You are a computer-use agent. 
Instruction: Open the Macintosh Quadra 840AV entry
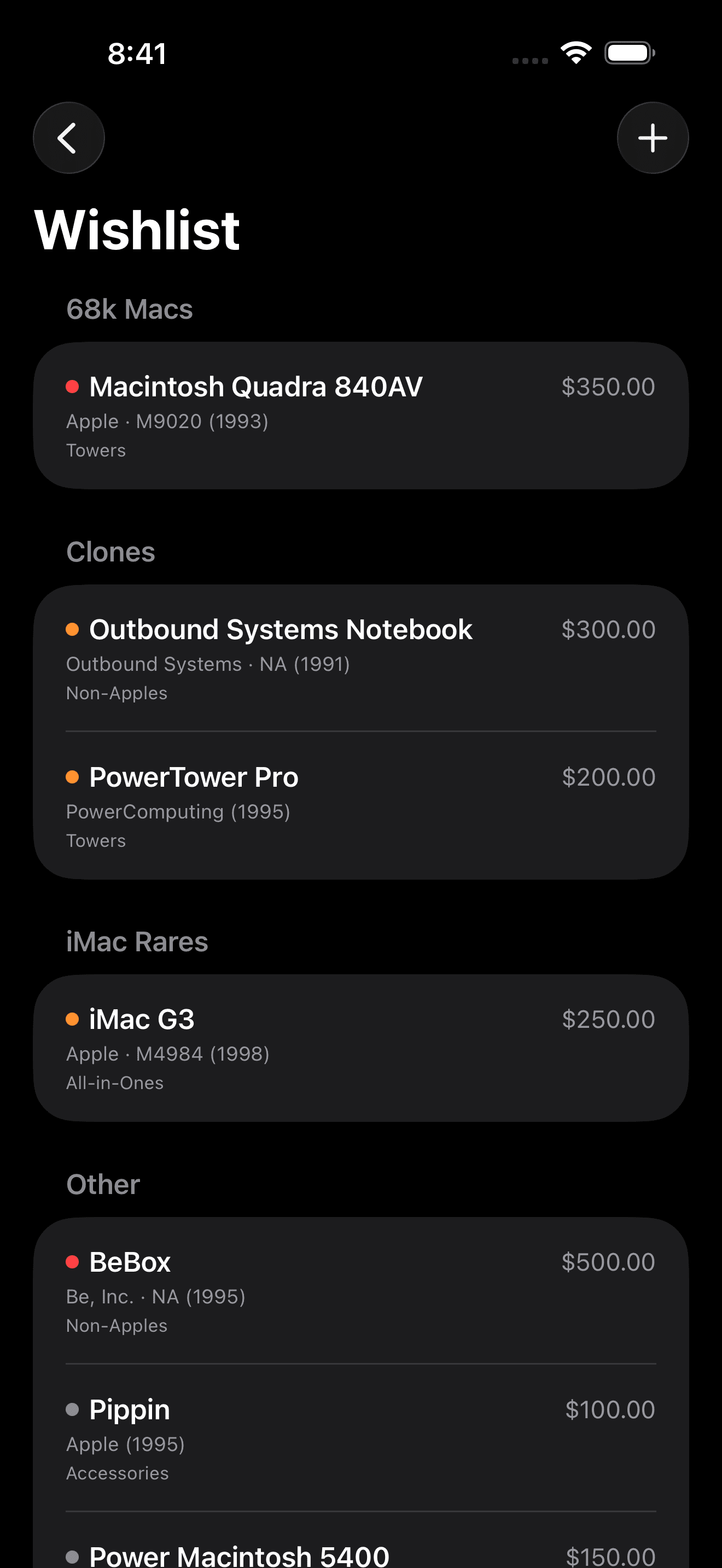(360, 416)
